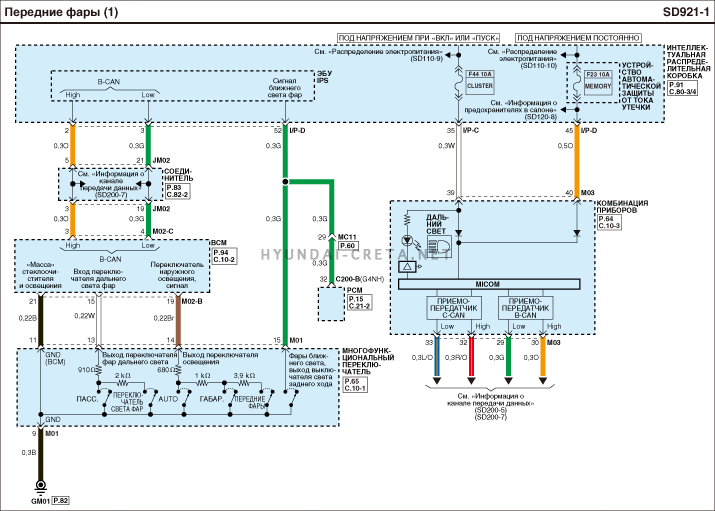Click the Сигнал ближнего света фар text
The width and height of the screenshot is (715, 511).
click(285, 88)
